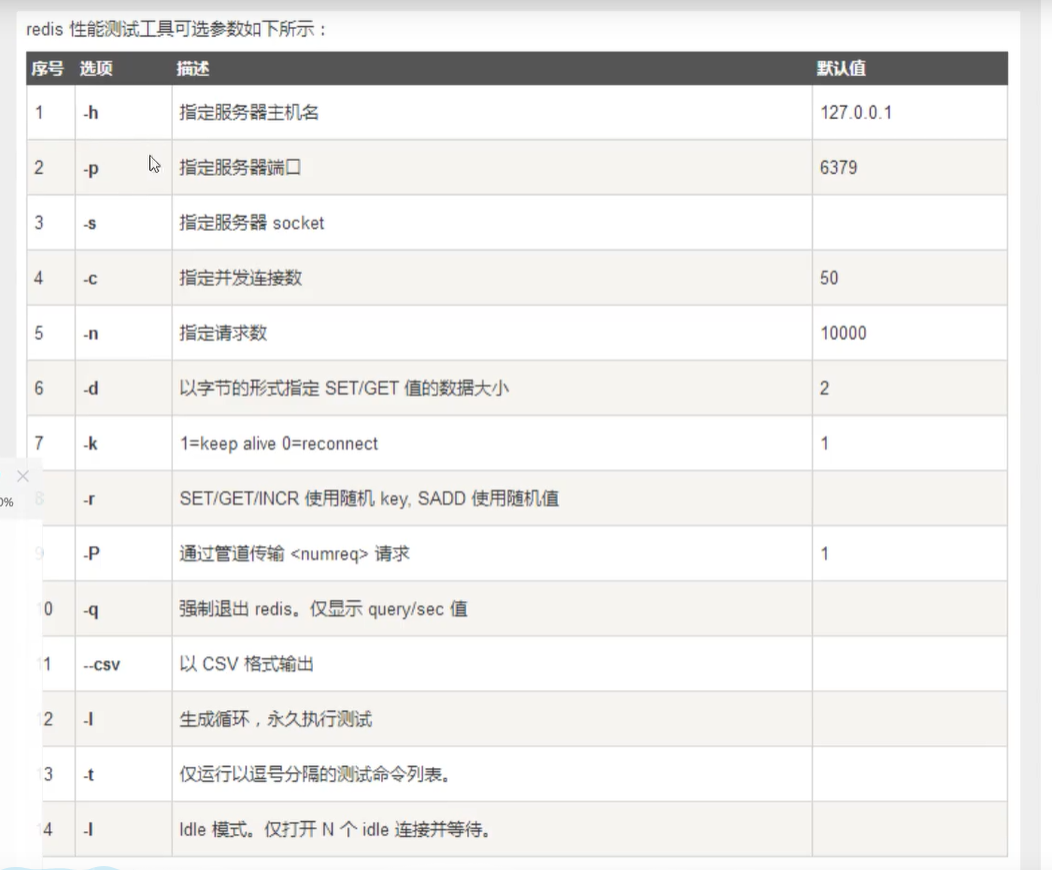Select the -I option in the Idle 模式 row
This screenshot has width=1052, height=870.
click(88, 830)
